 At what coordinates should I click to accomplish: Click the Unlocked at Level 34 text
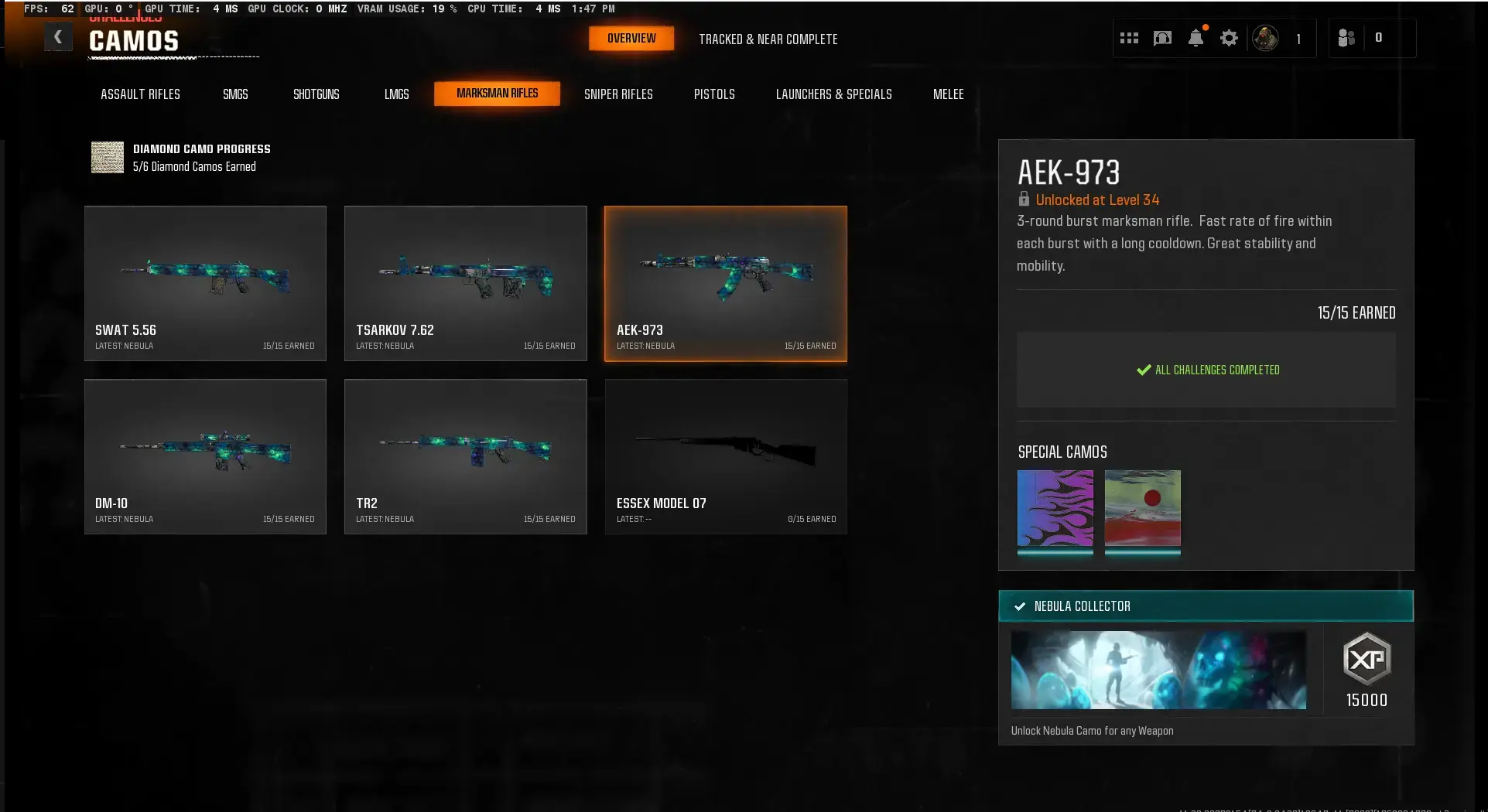pyautogui.click(x=1097, y=200)
